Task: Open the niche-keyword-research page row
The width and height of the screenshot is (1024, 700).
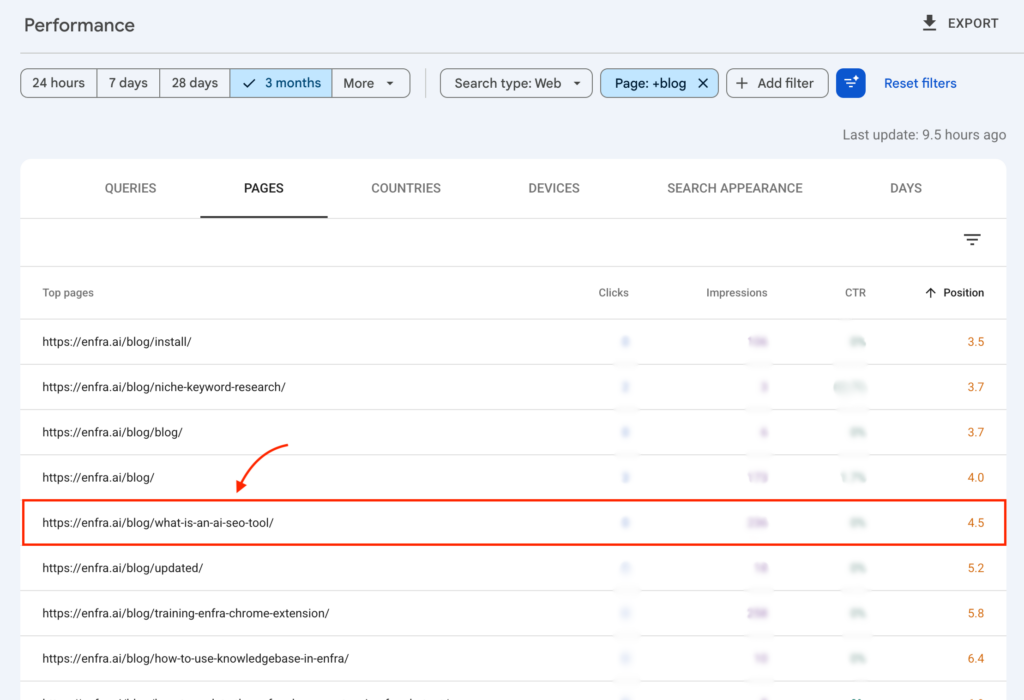Action: pyautogui.click(x=513, y=387)
